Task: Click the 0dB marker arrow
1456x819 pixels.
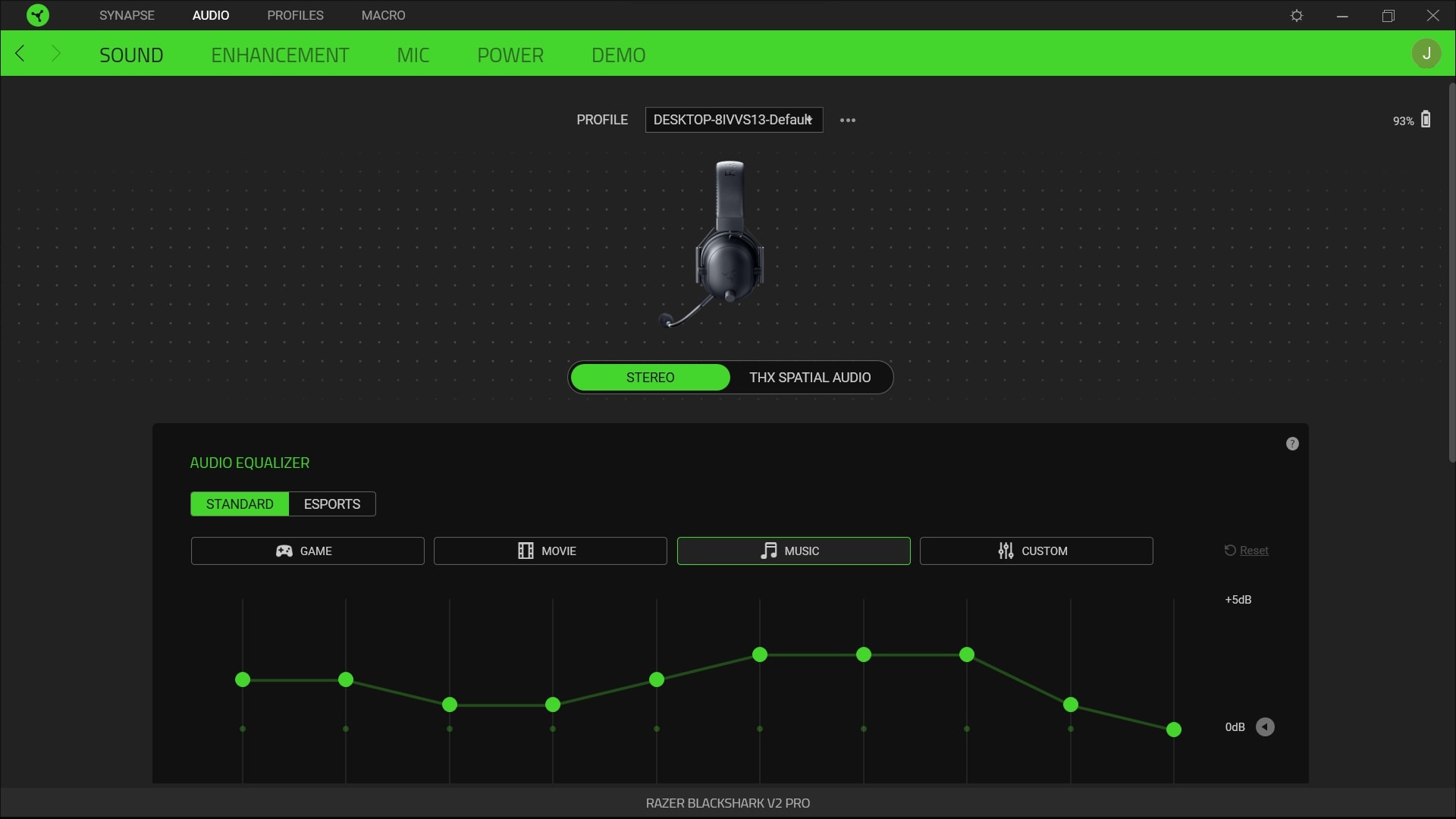Action: (1265, 727)
